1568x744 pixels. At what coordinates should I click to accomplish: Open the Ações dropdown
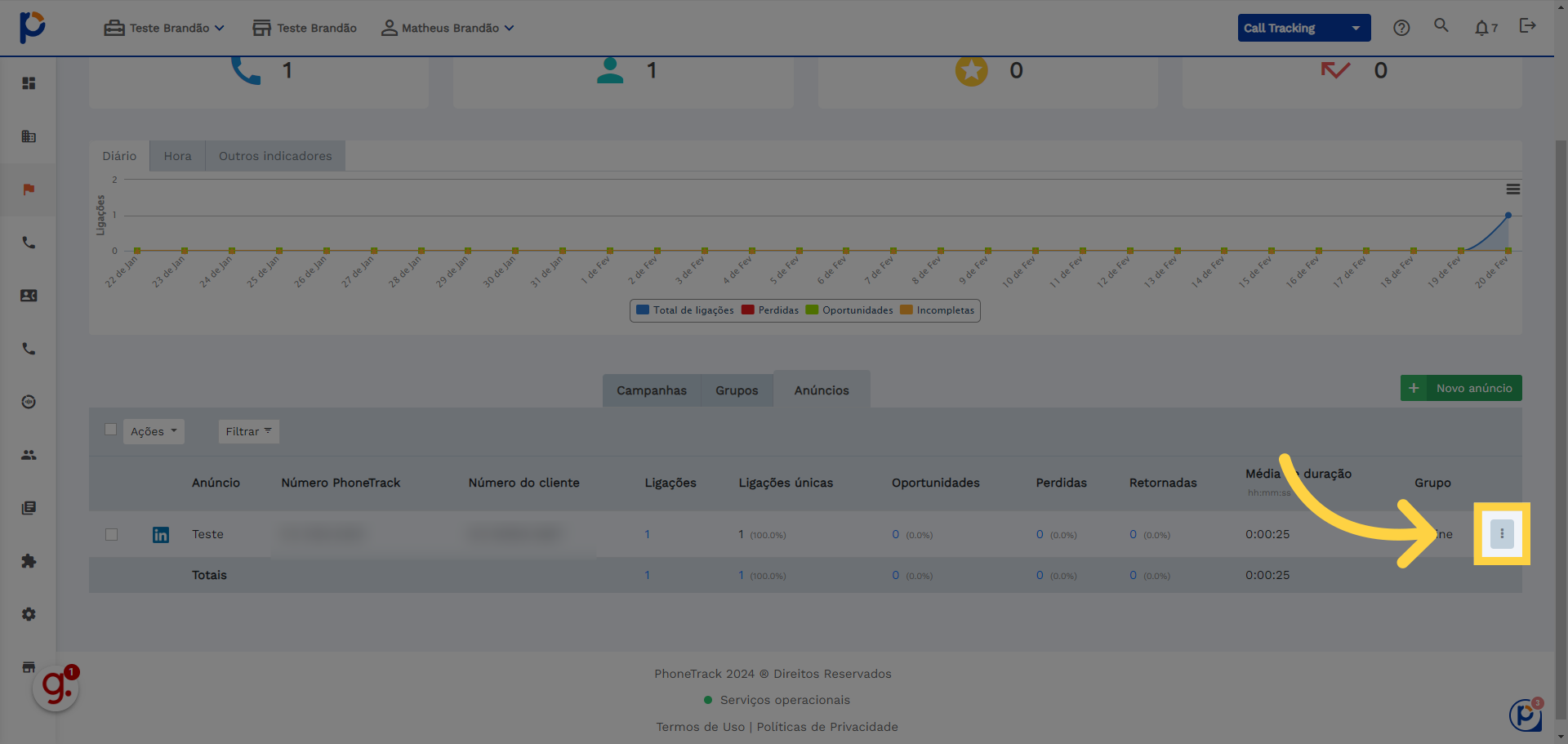[154, 431]
